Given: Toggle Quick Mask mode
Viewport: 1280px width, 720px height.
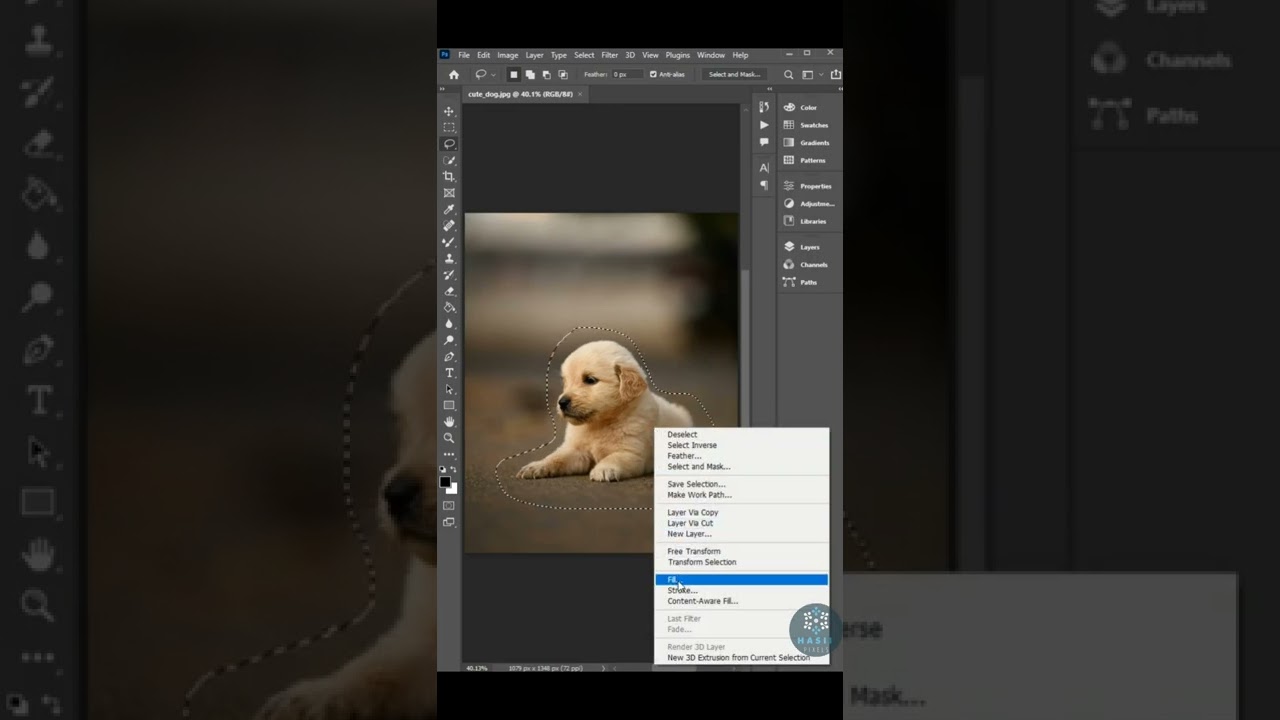Looking at the screenshot, I should (449, 506).
